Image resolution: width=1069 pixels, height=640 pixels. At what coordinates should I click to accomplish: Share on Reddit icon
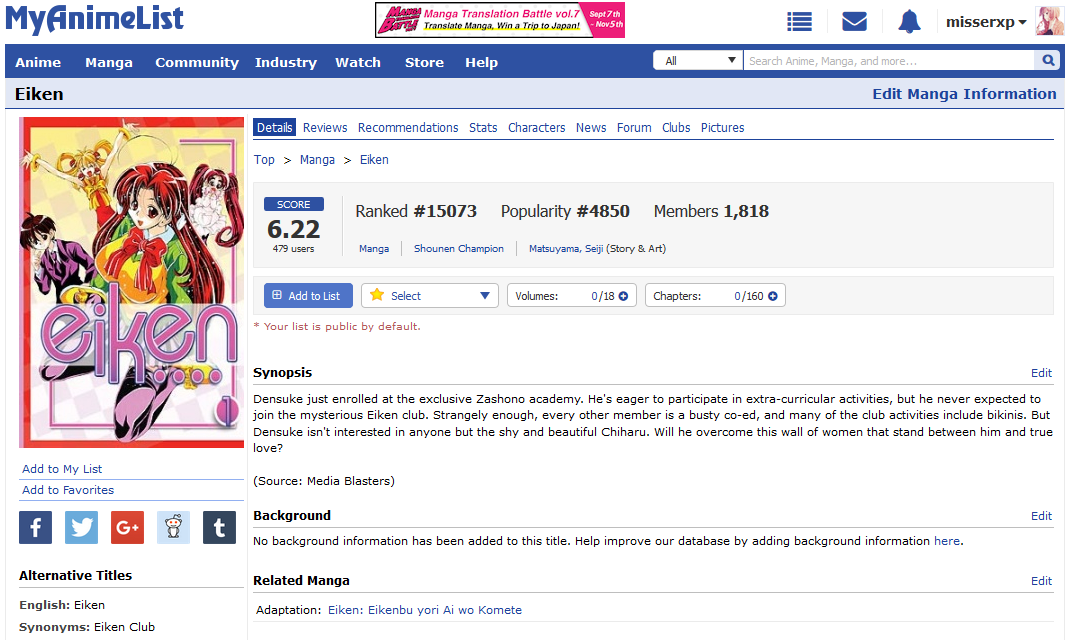pyautogui.click(x=173, y=528)
